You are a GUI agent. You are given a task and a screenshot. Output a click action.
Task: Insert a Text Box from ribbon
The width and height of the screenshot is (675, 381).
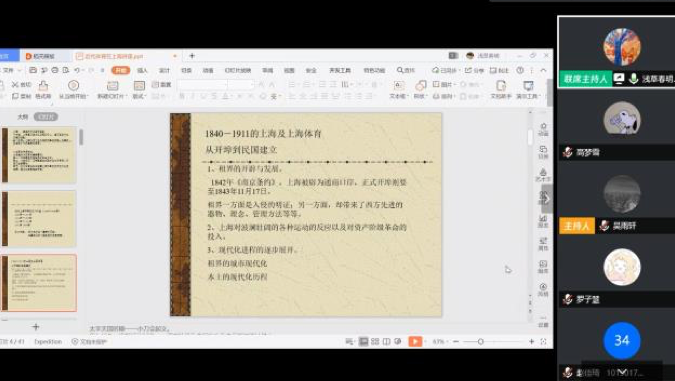coord(399,89)
